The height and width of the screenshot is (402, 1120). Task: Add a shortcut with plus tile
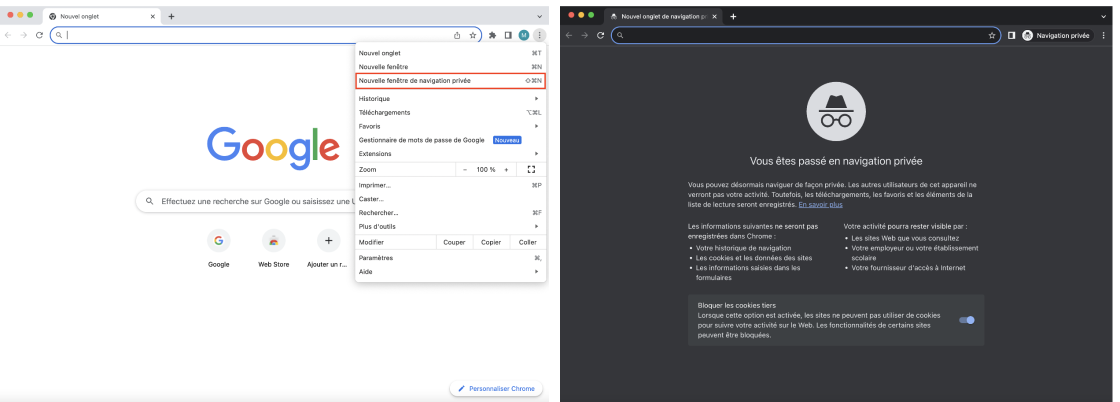coord(329,248)
